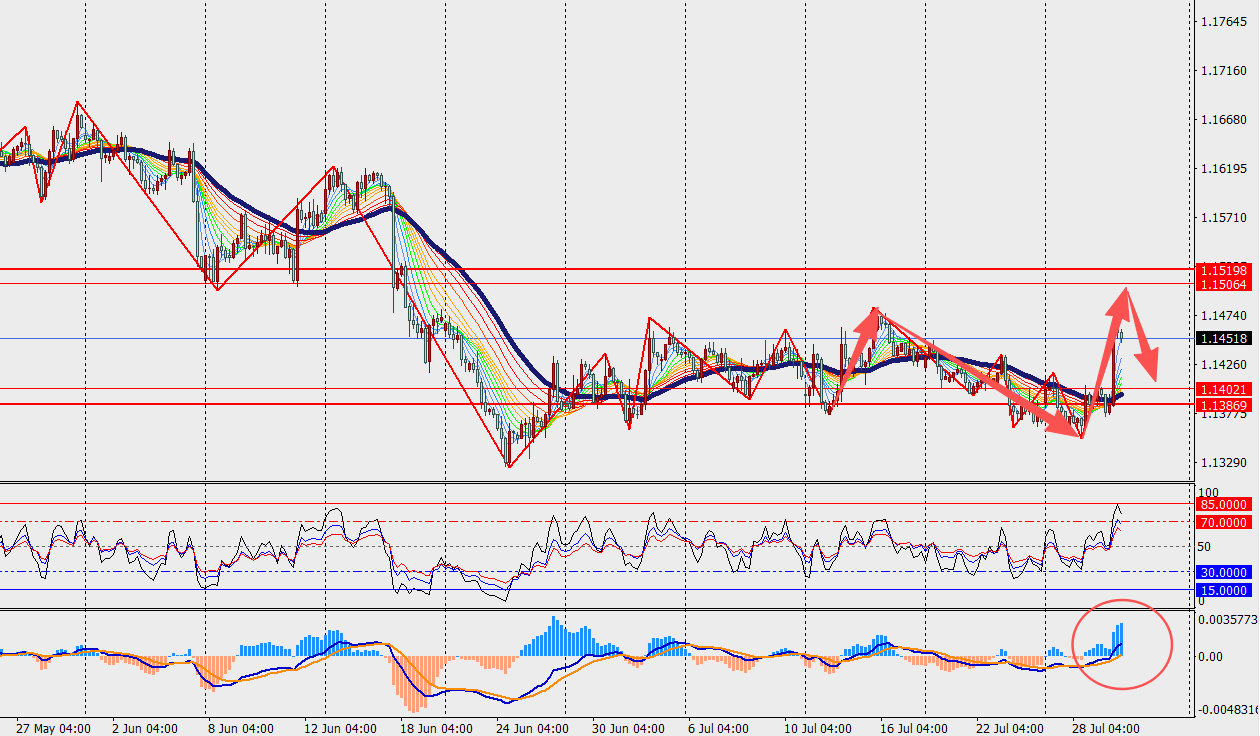
Task: Click the black 1.14518 current price tag
Action: pyautogui.click(x=1226, y=339)
